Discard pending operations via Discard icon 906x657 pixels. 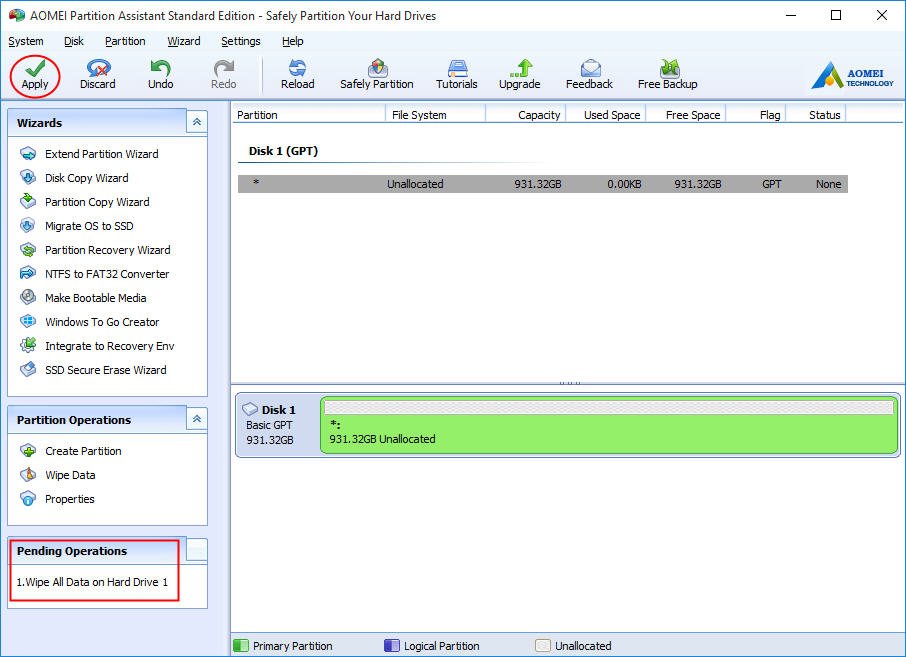click(x=98, y=68)
